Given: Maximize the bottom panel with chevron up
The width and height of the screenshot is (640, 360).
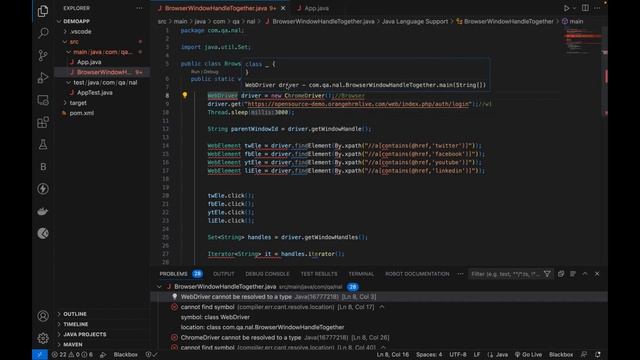Looking at the screenshot, I should 585,274.
